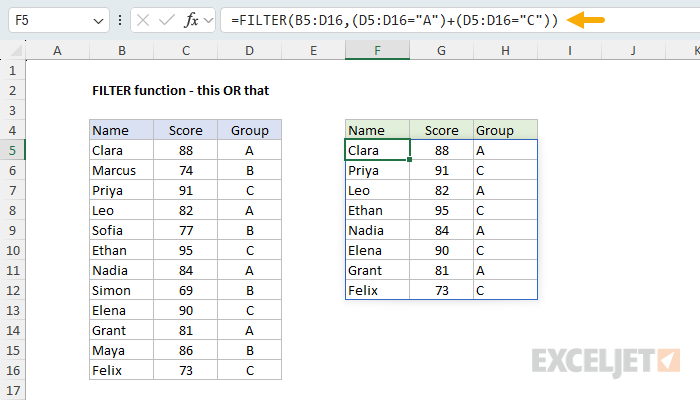Select column B header
This screenshot has width=700, height=400.
point(121,50)
